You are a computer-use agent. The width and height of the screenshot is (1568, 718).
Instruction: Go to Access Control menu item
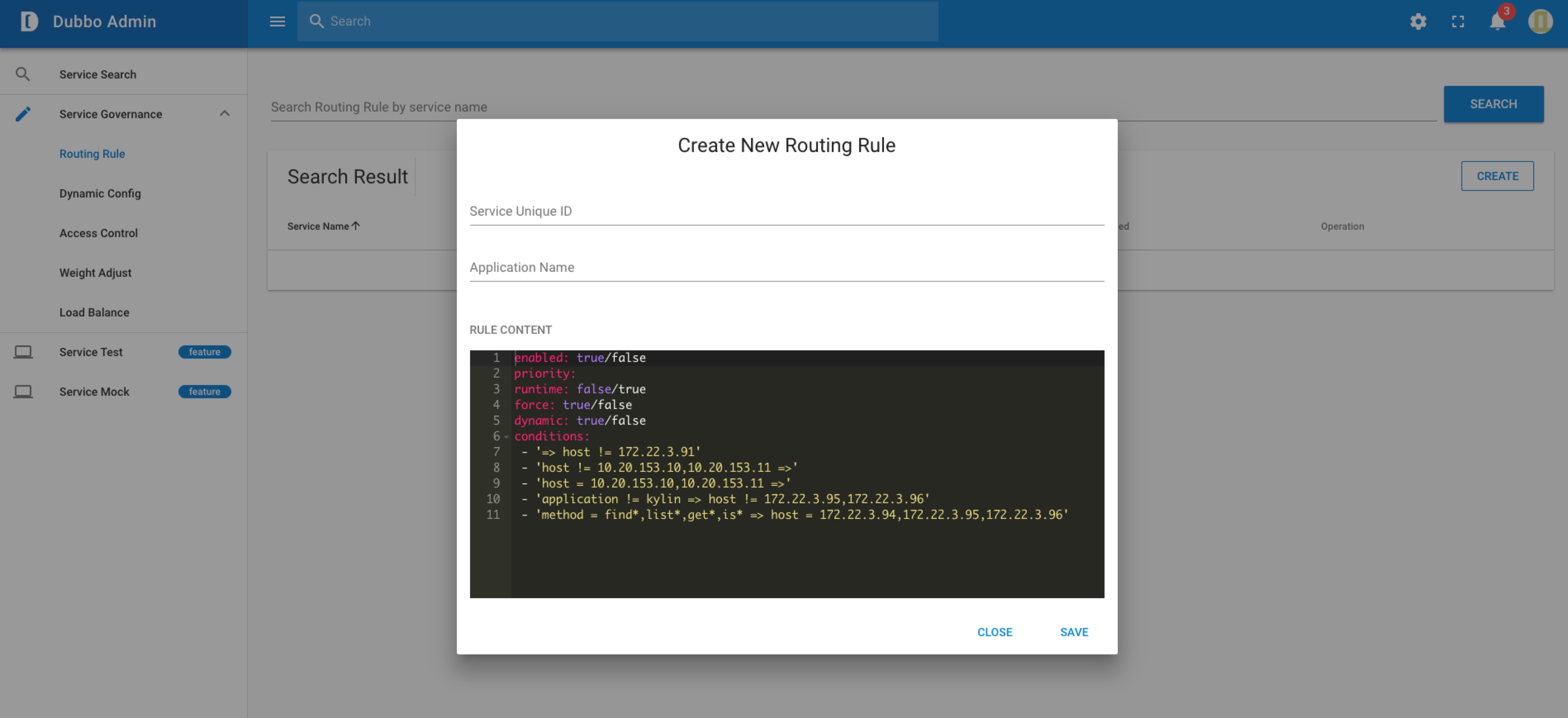[x=99, y=233]
